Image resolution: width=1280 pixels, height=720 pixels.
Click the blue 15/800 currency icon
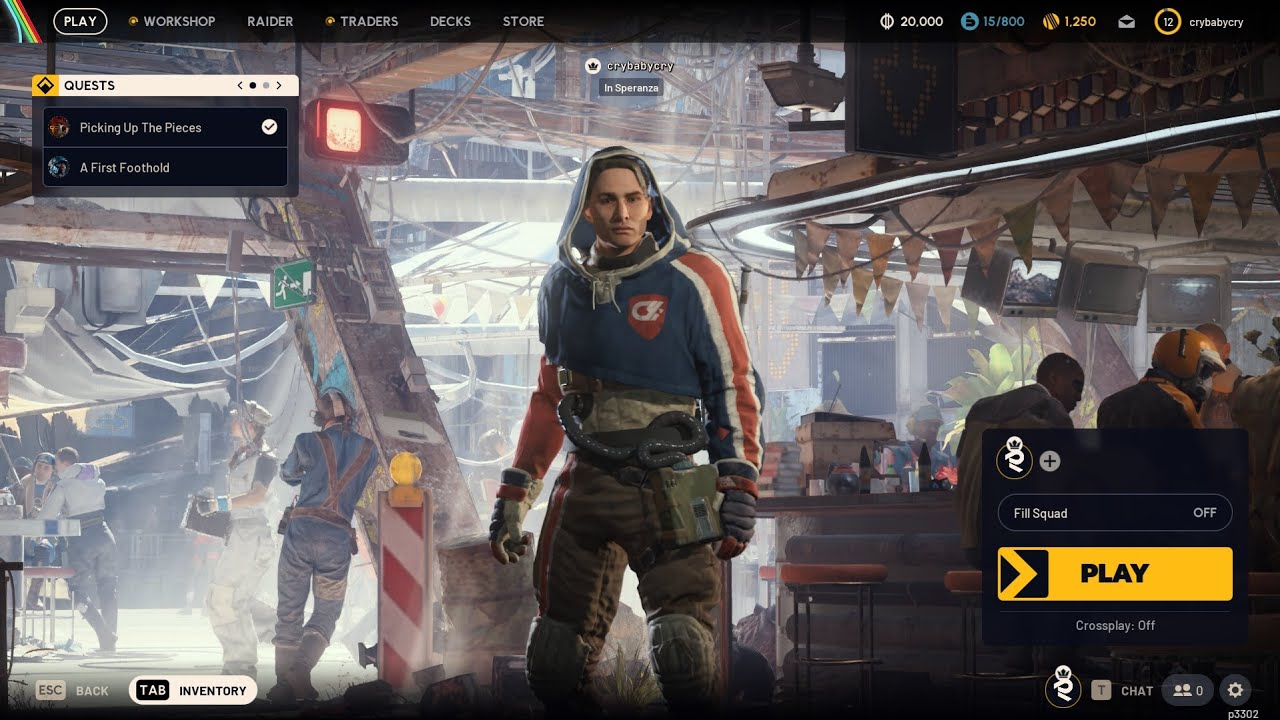(x=968, y=21)
